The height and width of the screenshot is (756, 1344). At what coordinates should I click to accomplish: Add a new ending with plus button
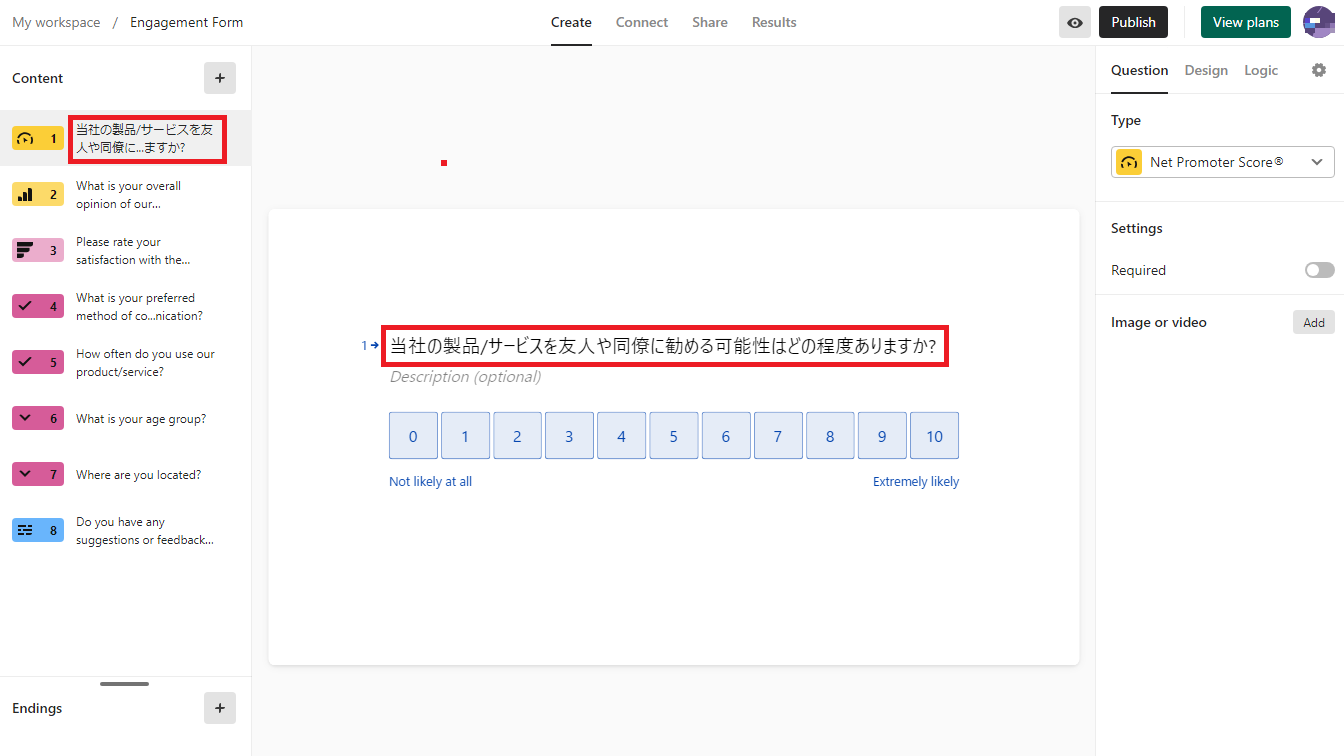point(220,708)
